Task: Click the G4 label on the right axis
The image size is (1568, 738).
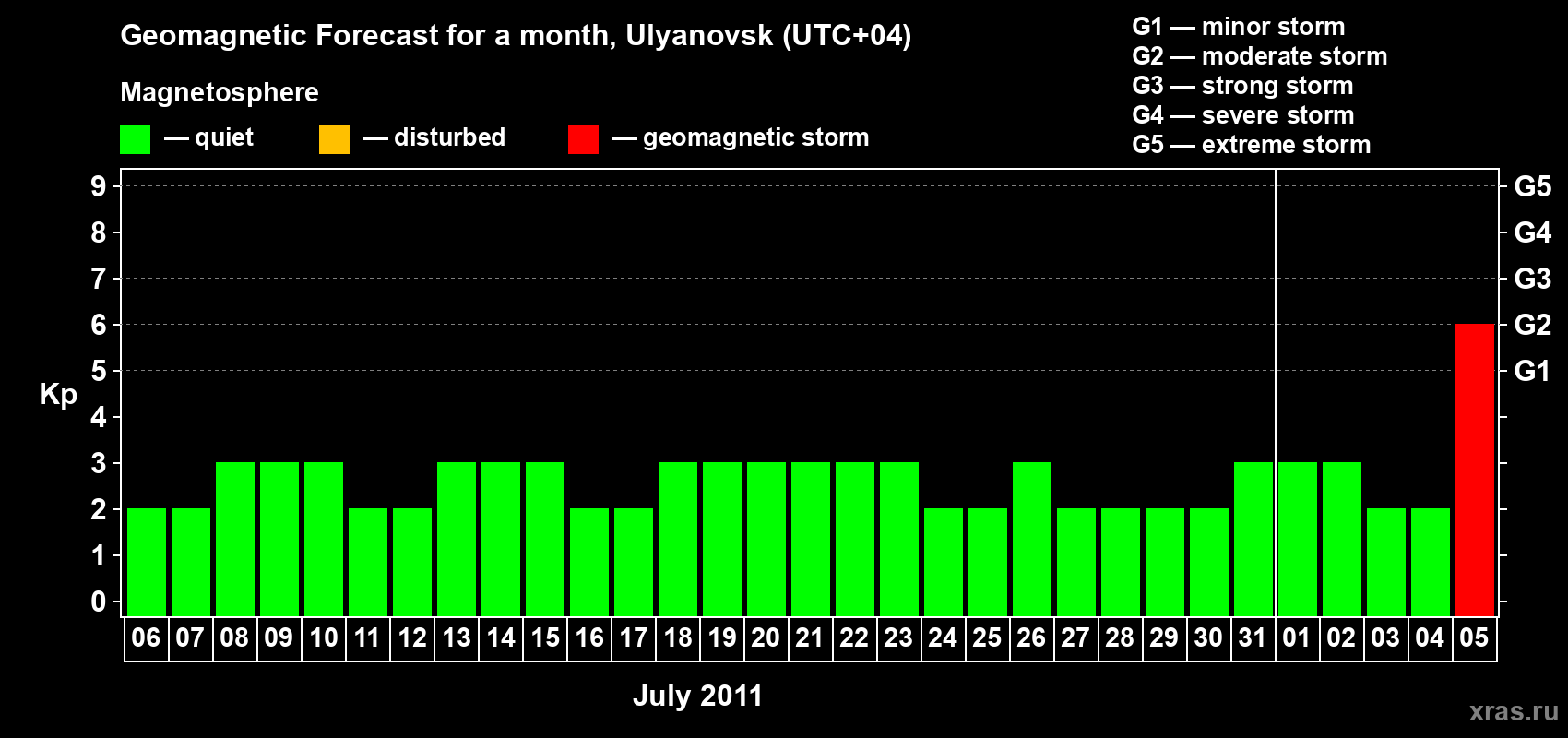Action: pos(1532,232)
